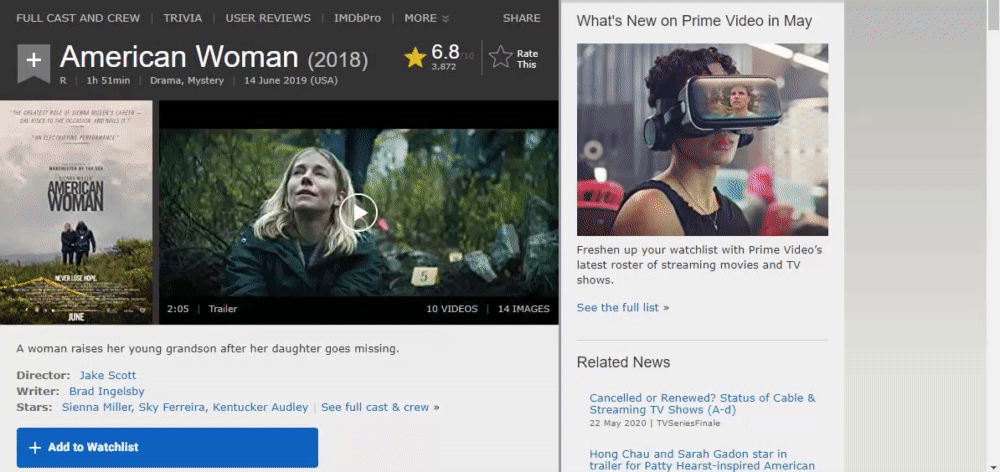Click the Add to Watchlist button
This screenshot has height=472, width=1000.
[167, 447]
